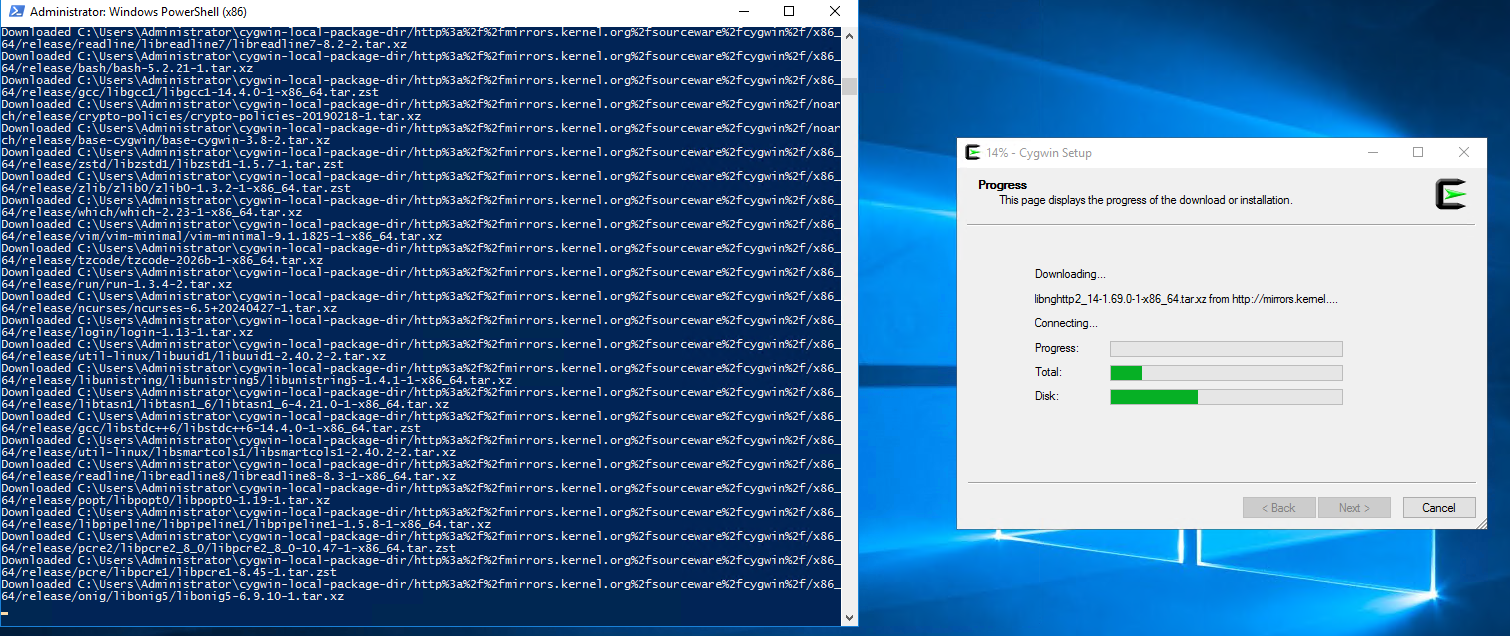Maximize the Windows PowerShell window

789,12
